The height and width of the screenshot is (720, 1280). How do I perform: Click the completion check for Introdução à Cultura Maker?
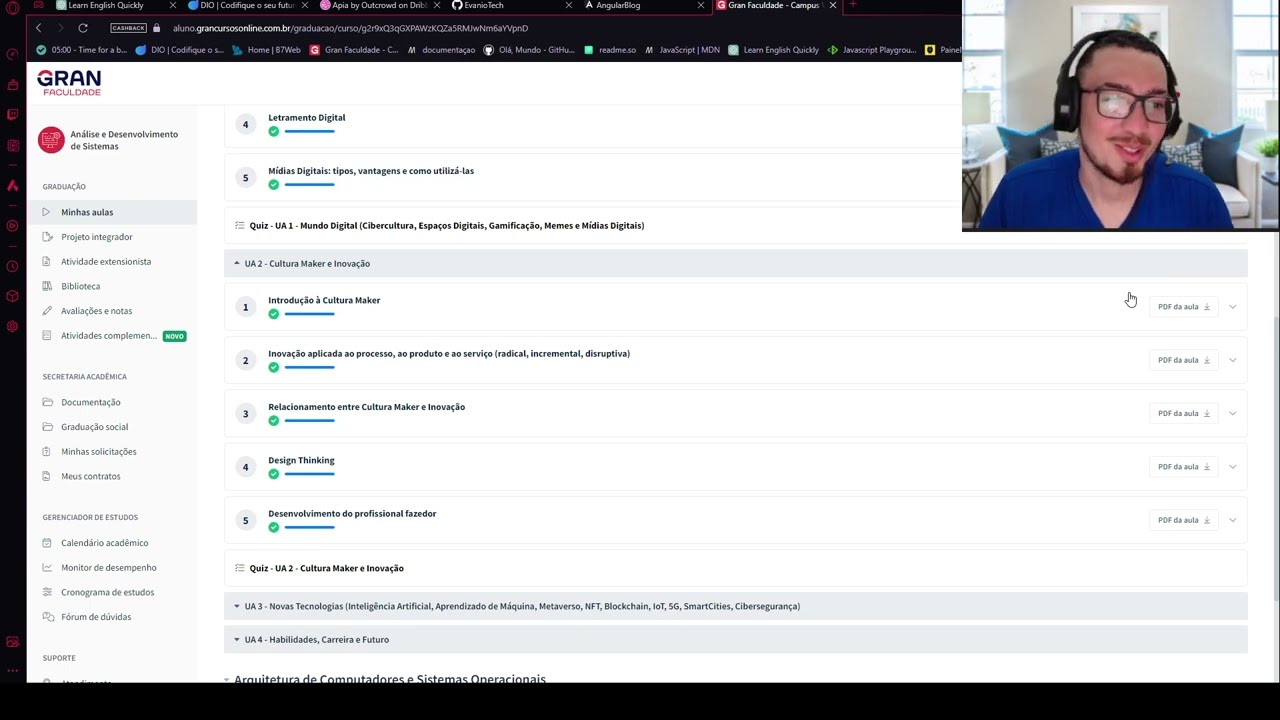click(274, 314)
